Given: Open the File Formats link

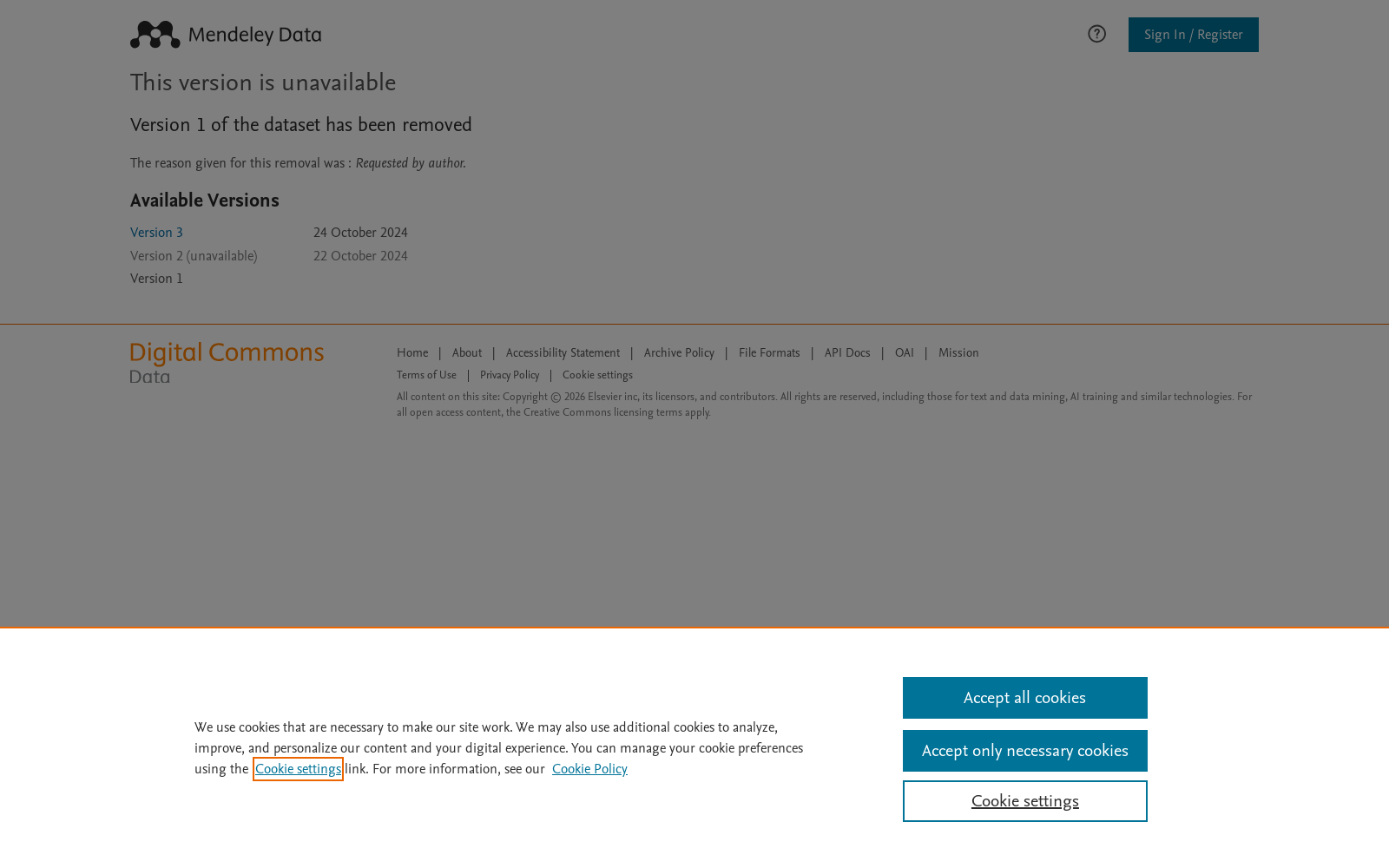Looking at the screenshot, I should pyautogui.click(x=769, y=352).
